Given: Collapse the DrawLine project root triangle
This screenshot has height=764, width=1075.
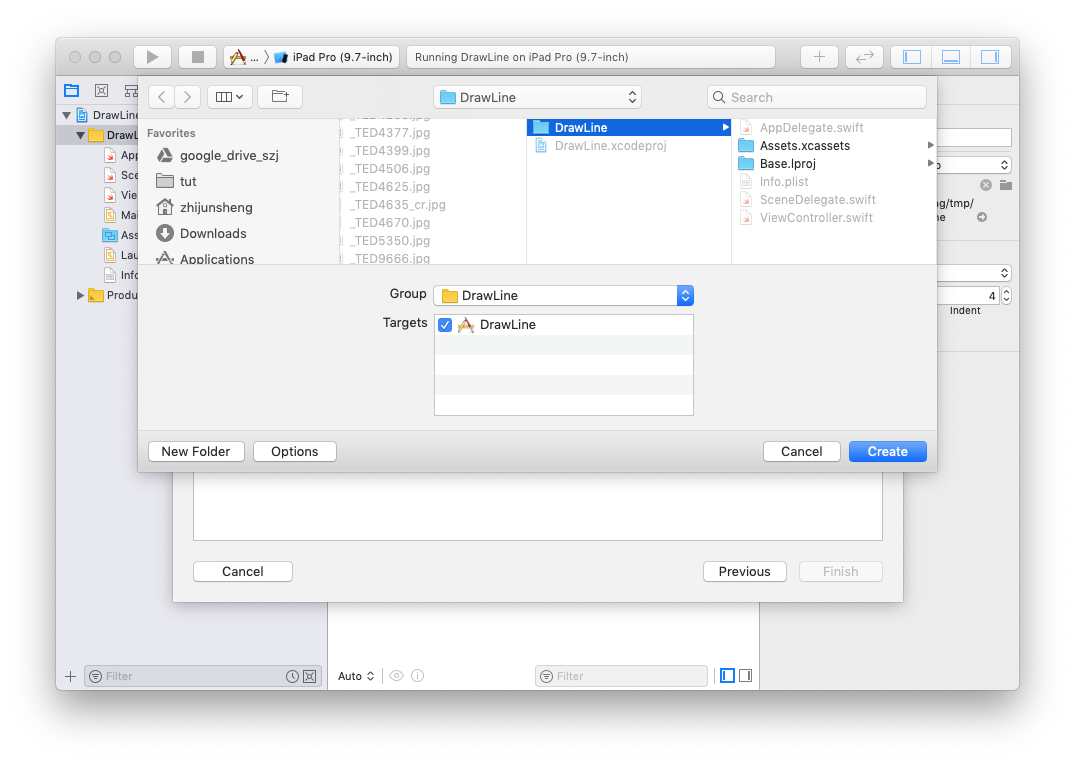Looking at the screenshot, I should 67,115.
